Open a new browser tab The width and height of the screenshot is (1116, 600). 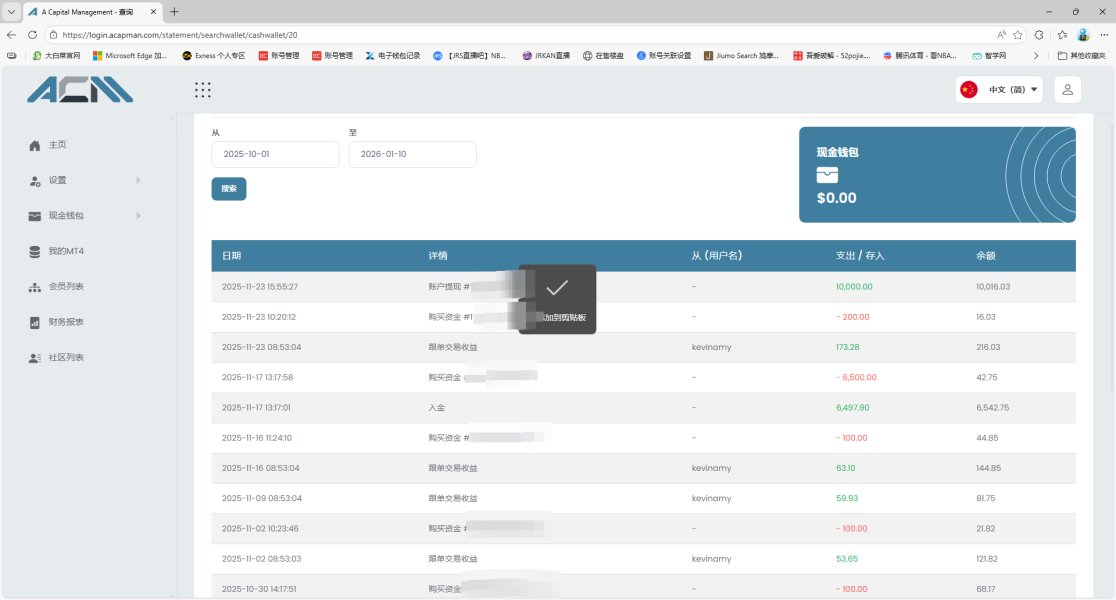175,11
